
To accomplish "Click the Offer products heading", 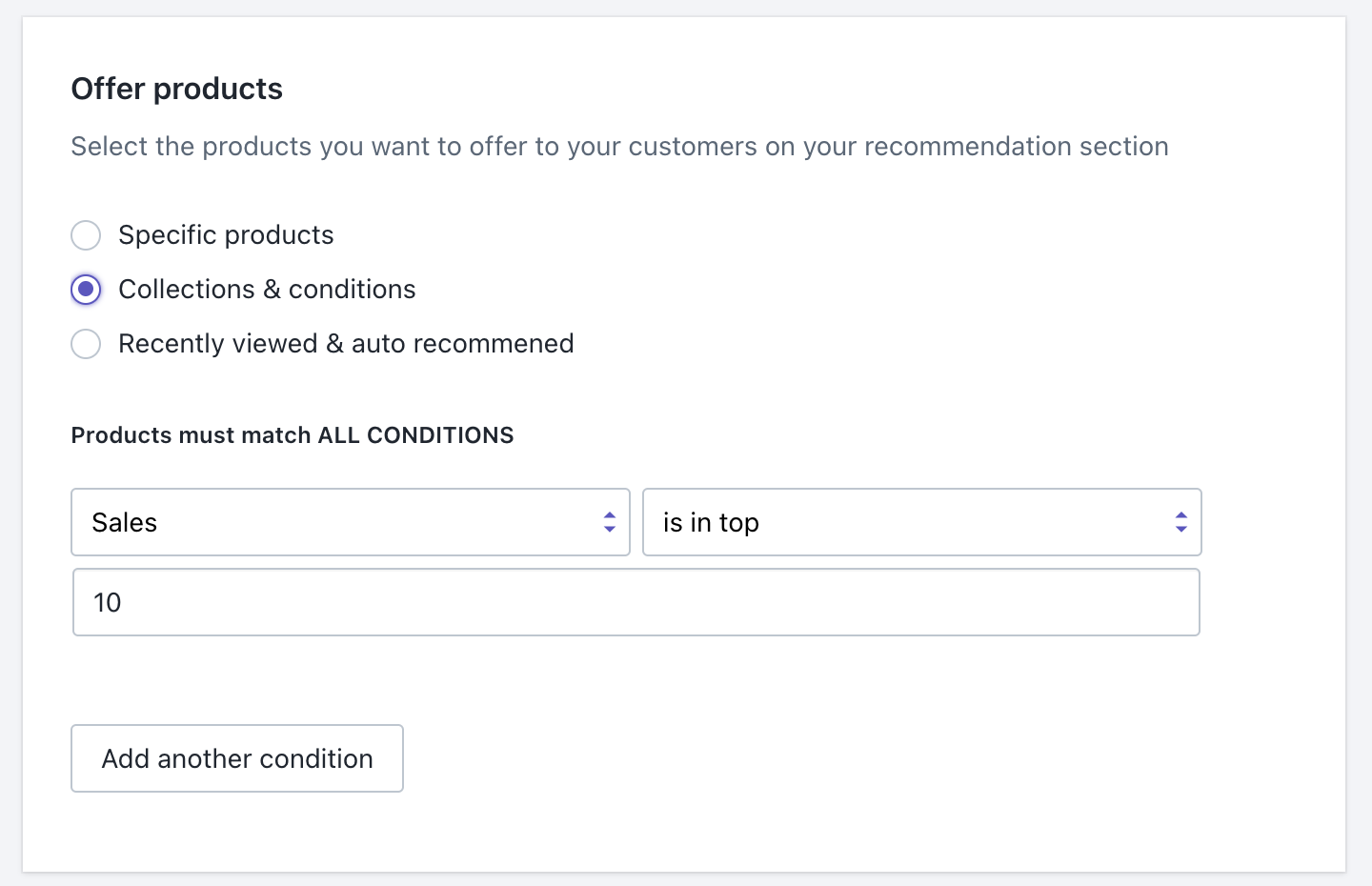I will 177,89.
